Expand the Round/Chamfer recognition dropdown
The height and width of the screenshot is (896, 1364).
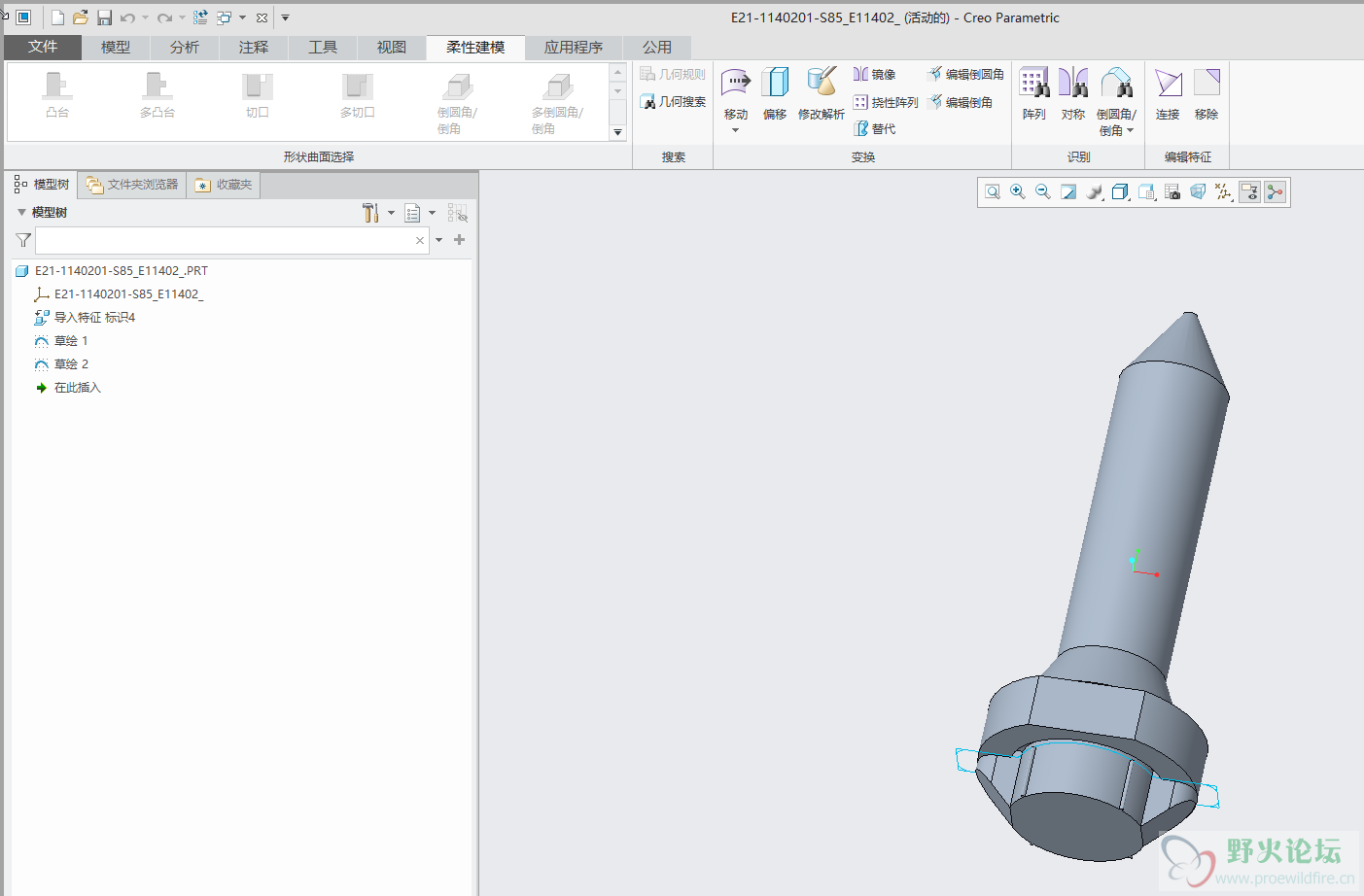[1131, 130]
